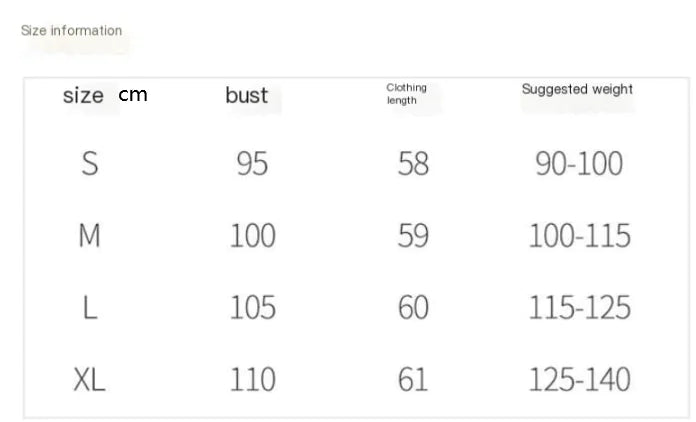The height and width of the screenshot is (422, 696).
Task: Click clothing length value 61
Action: 413,380
